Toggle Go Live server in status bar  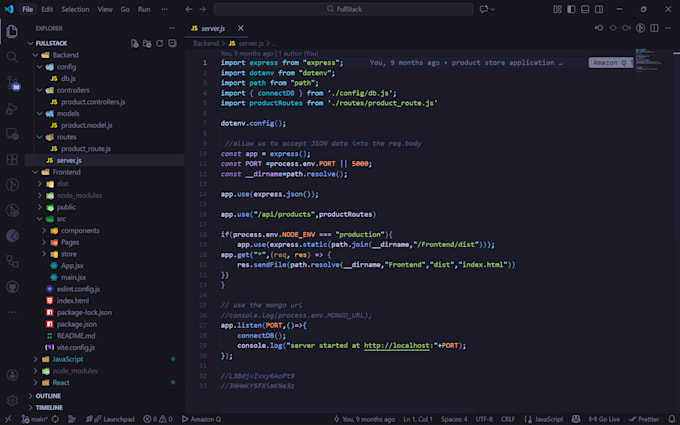(x=605, y=419)
